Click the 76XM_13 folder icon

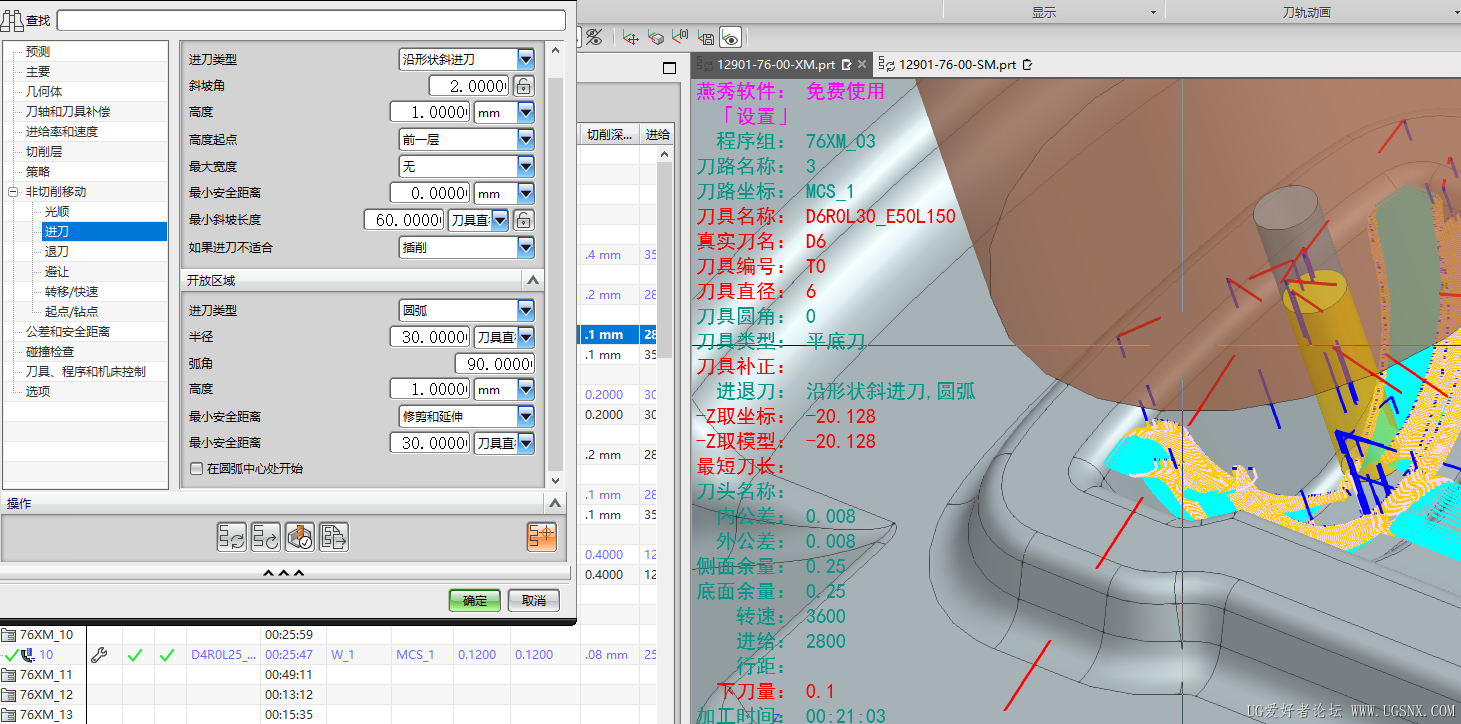(x=9, y=715)
